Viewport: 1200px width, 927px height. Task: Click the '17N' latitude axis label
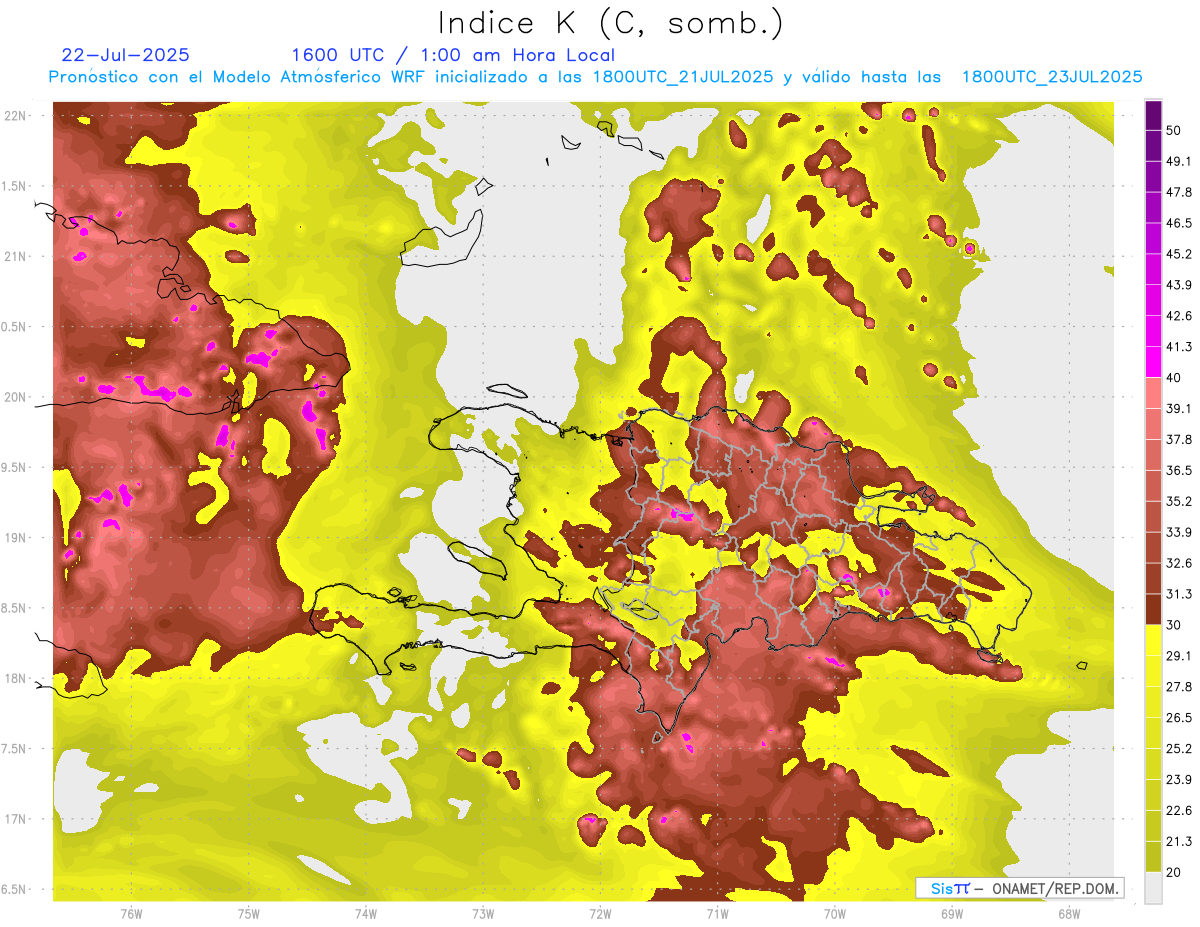point(15,819)
